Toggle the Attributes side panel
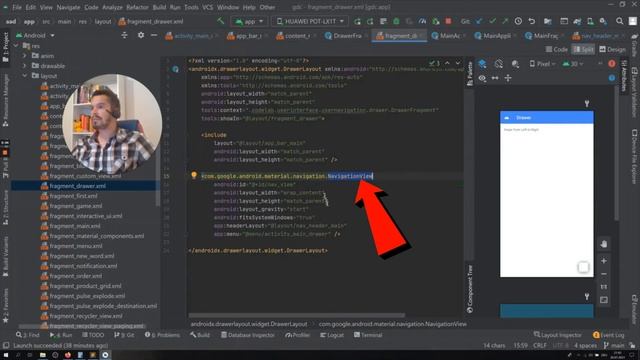 point(624,76)
